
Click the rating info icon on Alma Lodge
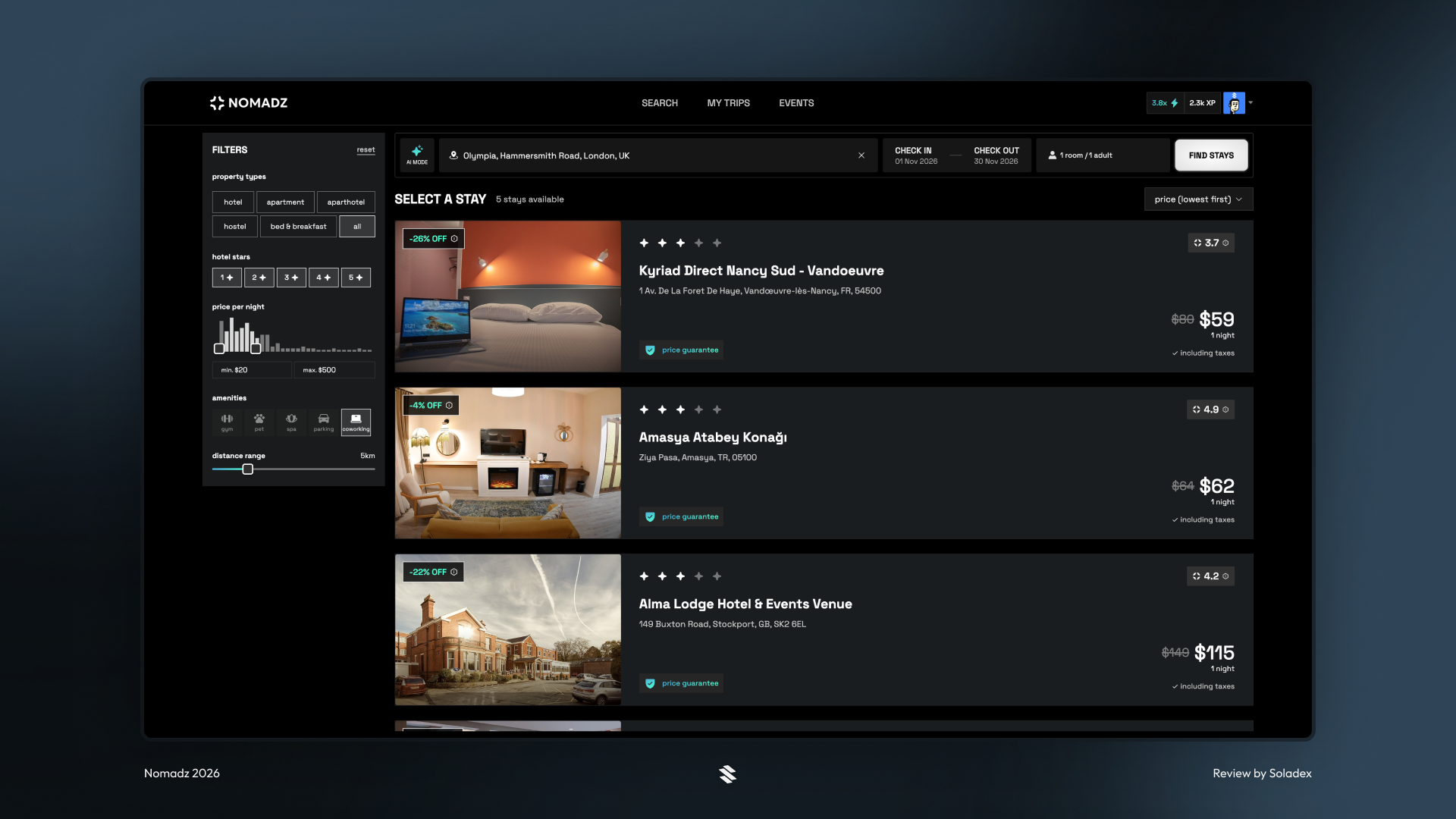[1226, 576]
